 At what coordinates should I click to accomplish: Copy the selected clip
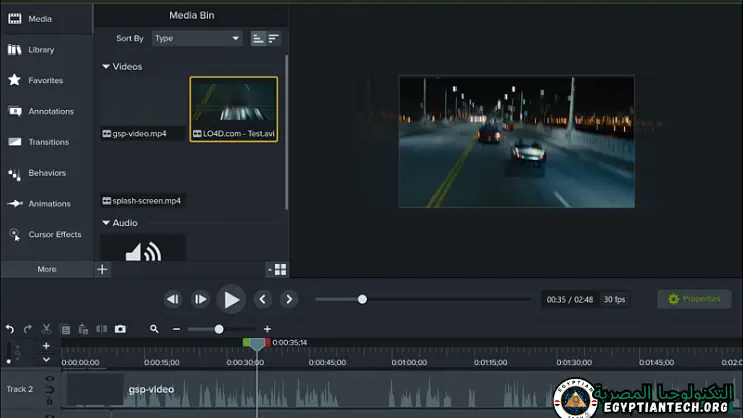tap(65, 329)
